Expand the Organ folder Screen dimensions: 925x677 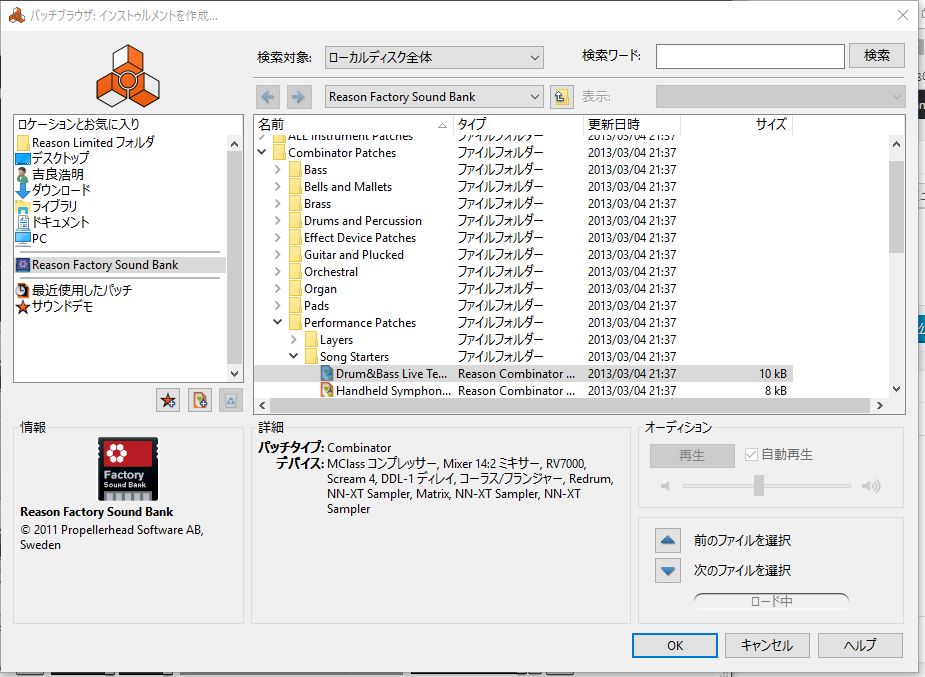277,288
